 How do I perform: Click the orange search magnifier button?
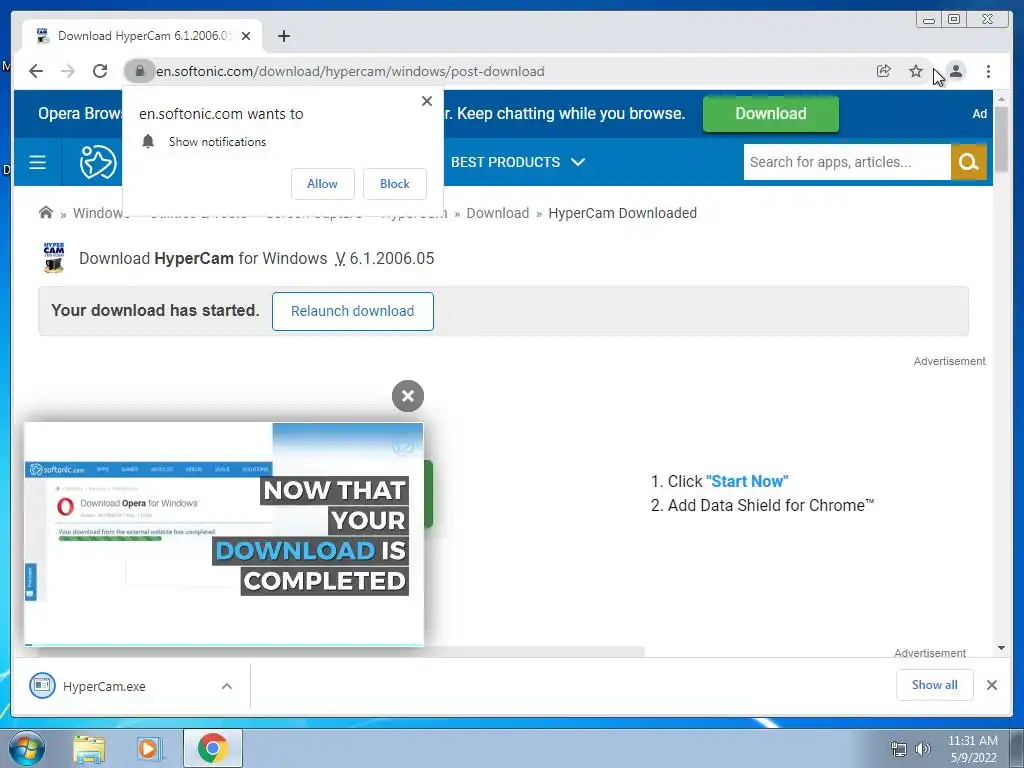(x=968, y=162)
